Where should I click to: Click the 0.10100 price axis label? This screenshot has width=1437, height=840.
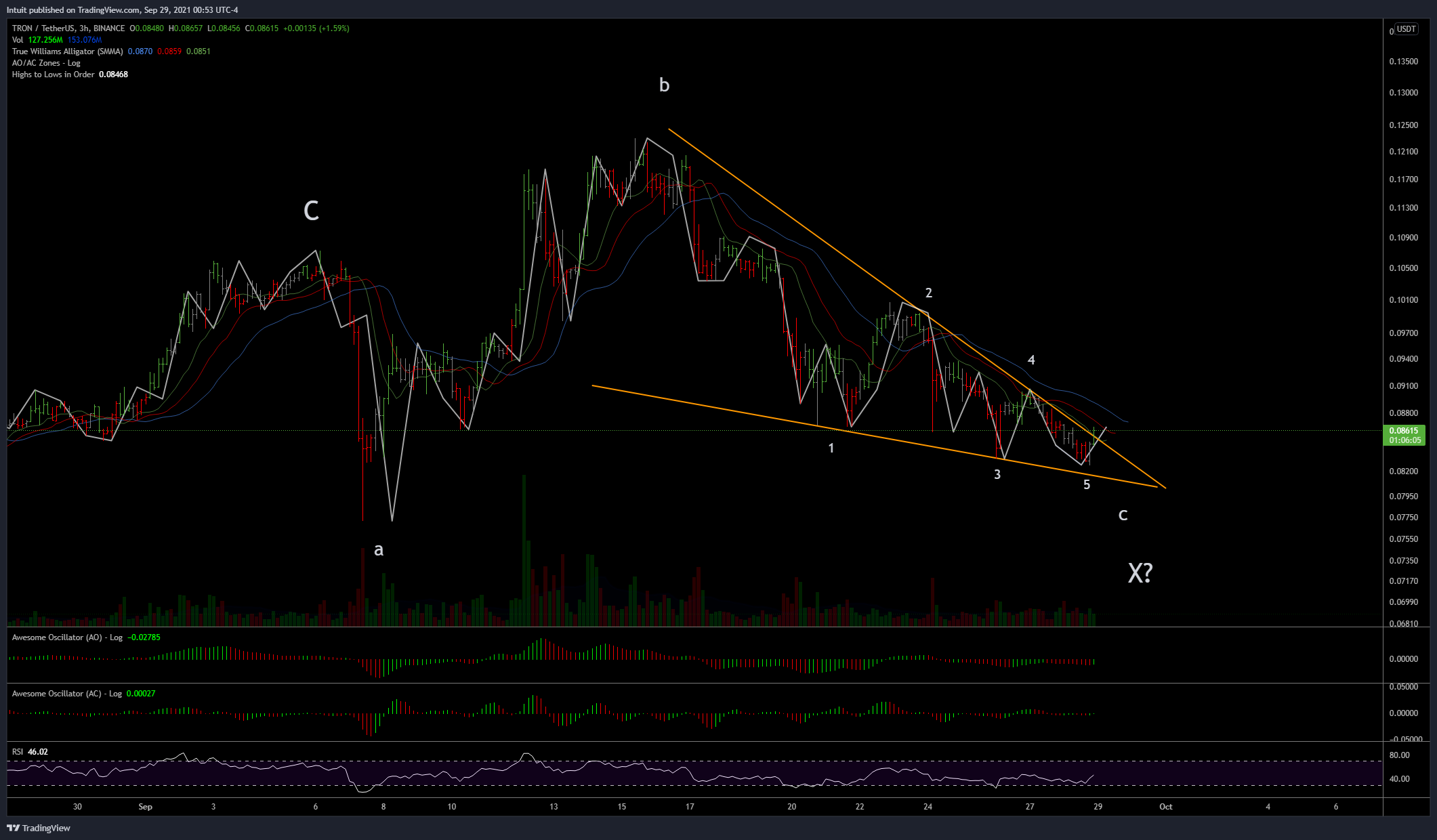pos(1403,300)
